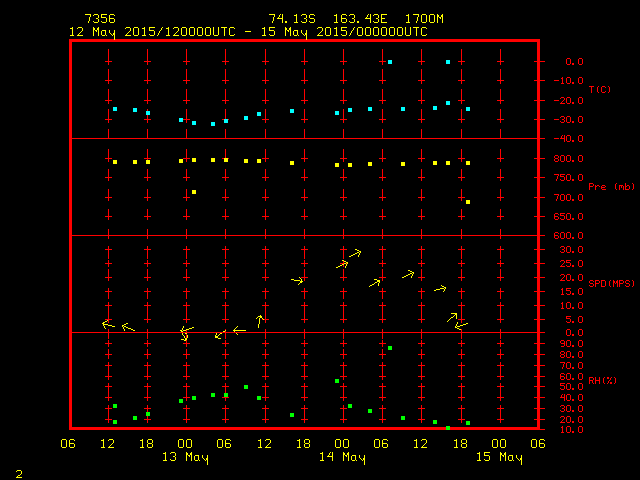Click the lowest yellow pressure point near 700
Viewport: 640px width, 480px height.
(468, 202)
